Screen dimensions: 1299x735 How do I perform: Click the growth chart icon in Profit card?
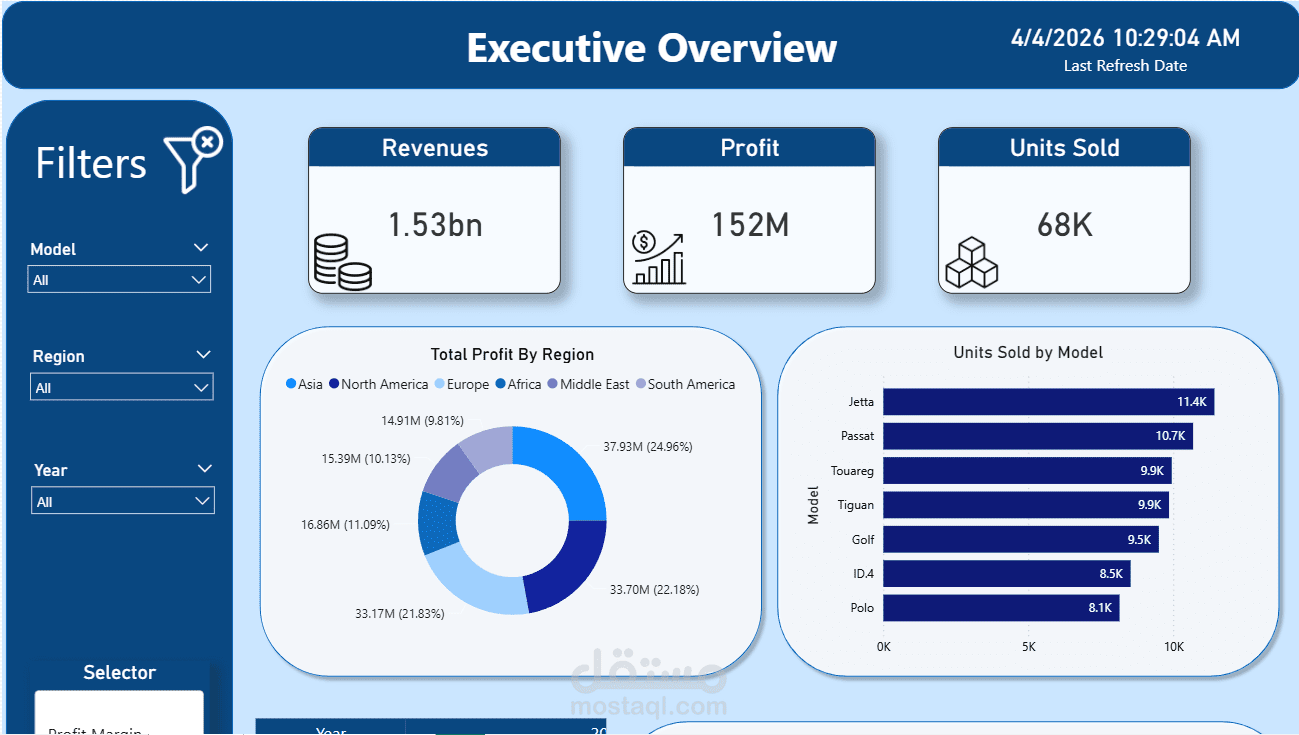[x=659, y=259]
